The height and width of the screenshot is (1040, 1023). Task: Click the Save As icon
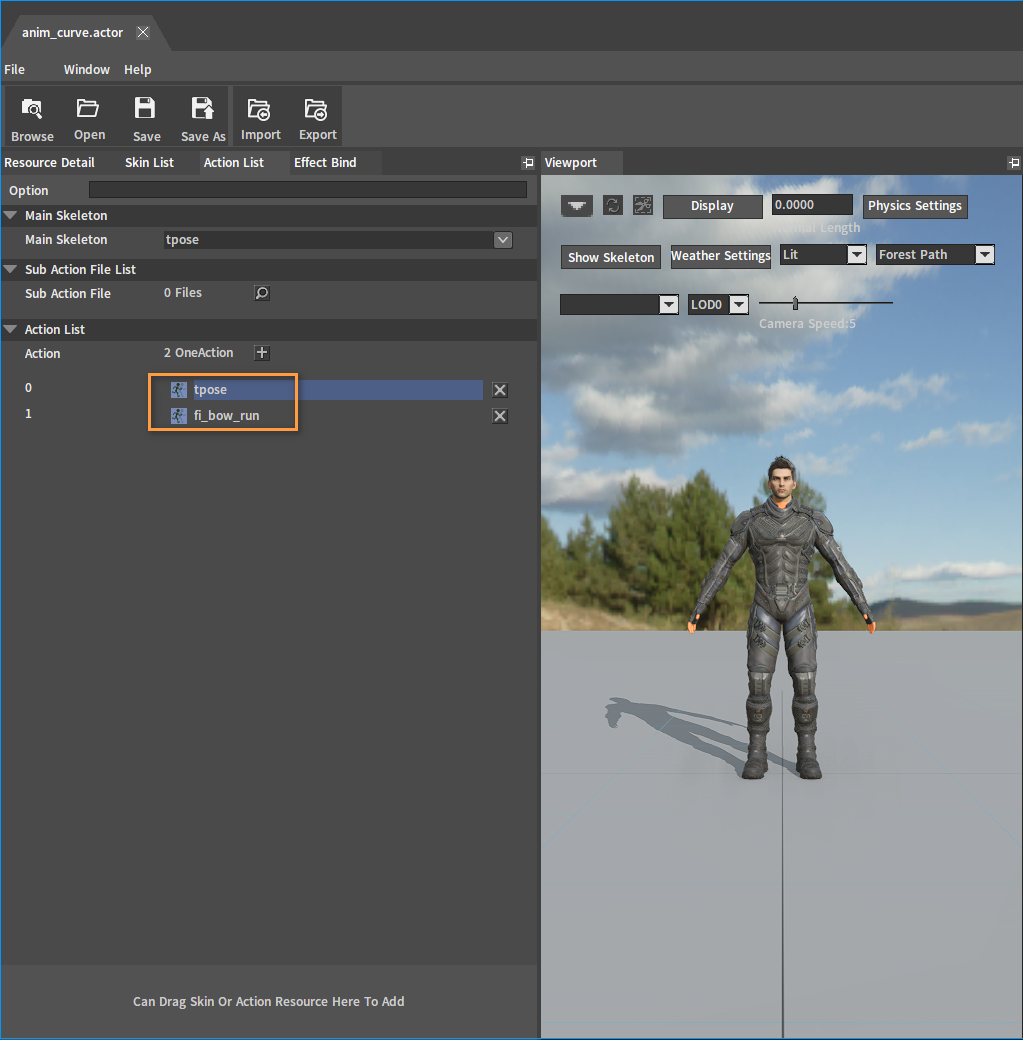pos(202,107)
